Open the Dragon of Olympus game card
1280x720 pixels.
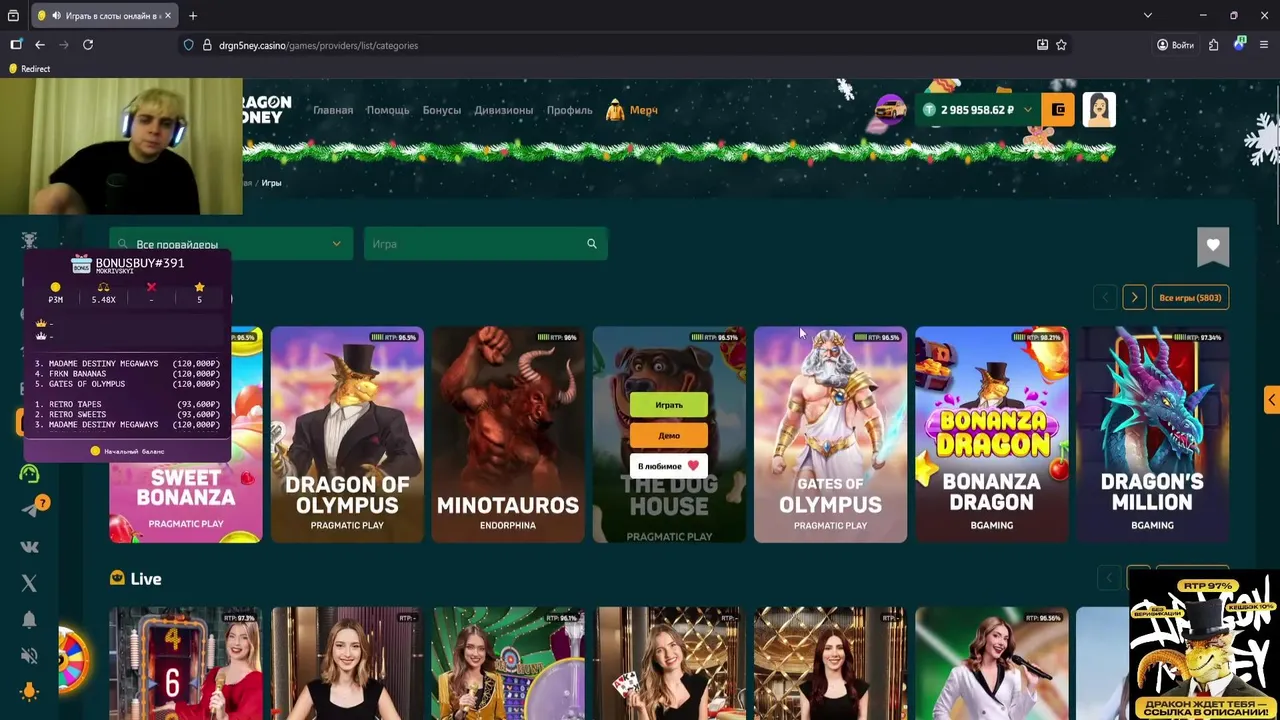(347, 434)
